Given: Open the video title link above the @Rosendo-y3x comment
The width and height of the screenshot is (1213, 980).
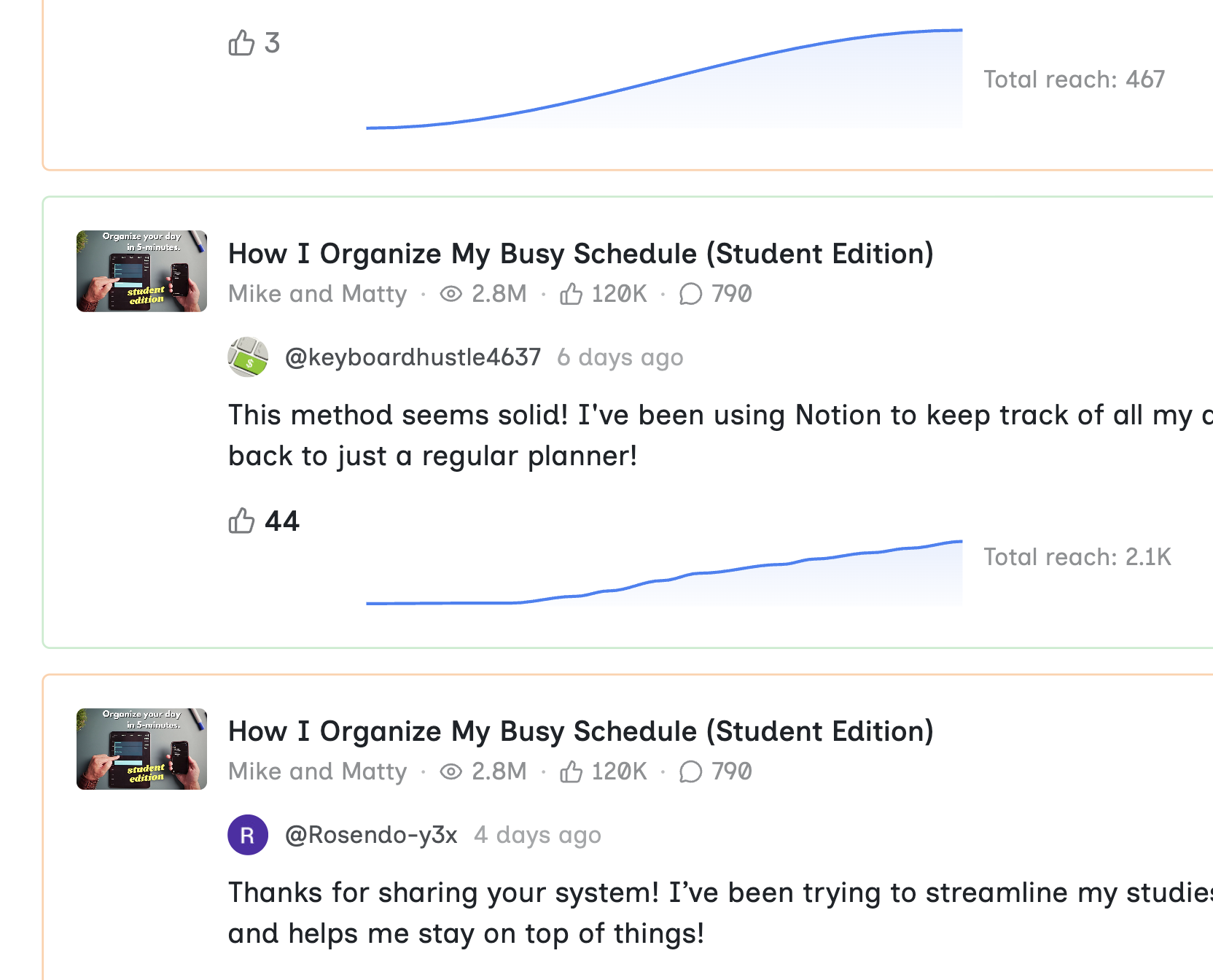Looking at the screenshot, I should pyautogui.click(x=580, y=731).
